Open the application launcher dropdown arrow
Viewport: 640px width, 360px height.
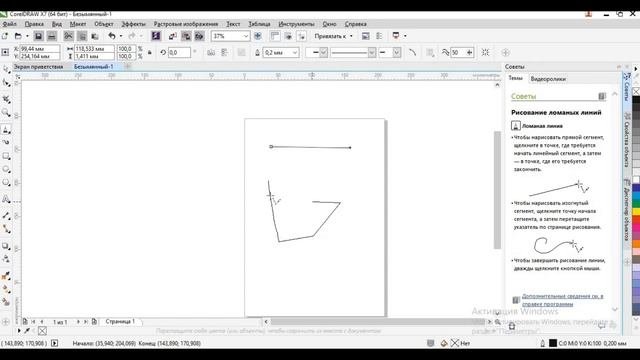(405, 36)
